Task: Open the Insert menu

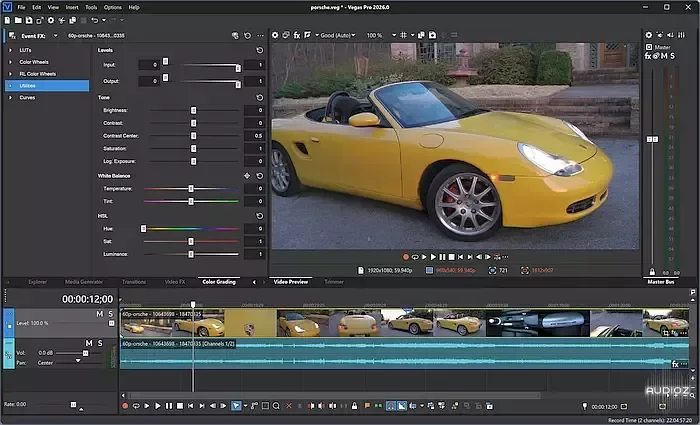Action: (x=72, y=7)
